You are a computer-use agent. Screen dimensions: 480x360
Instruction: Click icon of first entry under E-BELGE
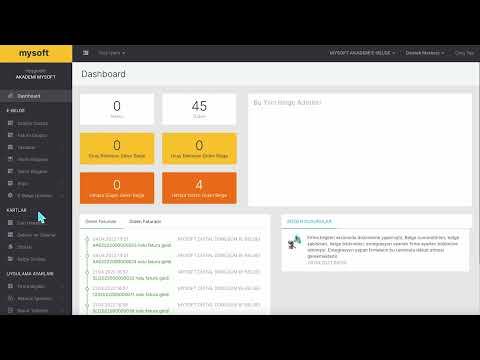pos(11,123)
